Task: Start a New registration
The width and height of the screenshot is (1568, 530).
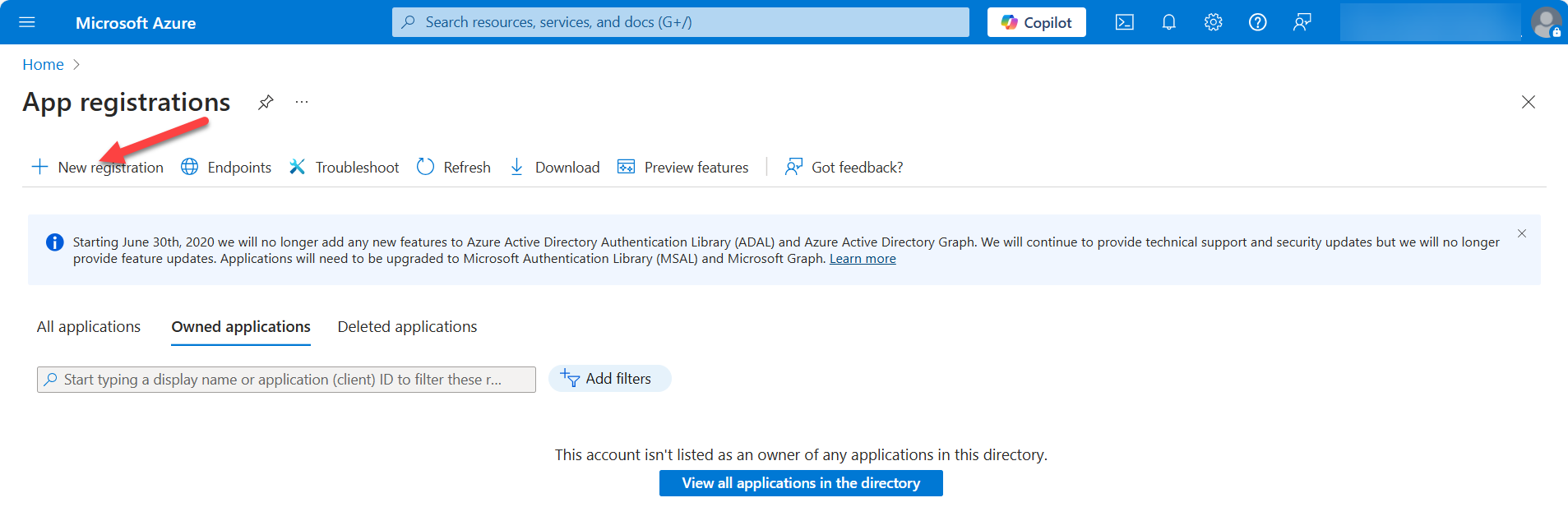Action: point(98,168)
